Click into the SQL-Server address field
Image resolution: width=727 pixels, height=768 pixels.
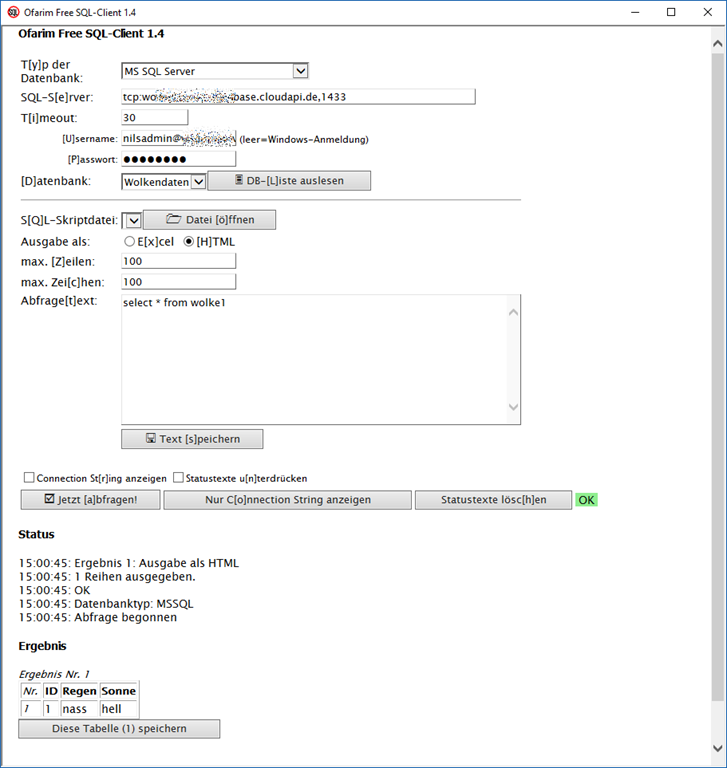pyautogui.click(x=298, y=96)
